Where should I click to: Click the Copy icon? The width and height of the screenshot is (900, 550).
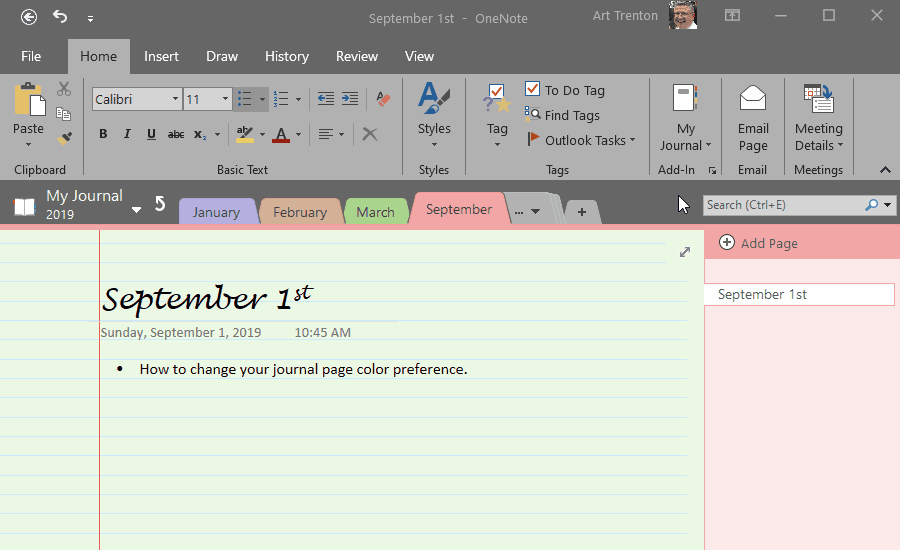click(x=64, y=114)
